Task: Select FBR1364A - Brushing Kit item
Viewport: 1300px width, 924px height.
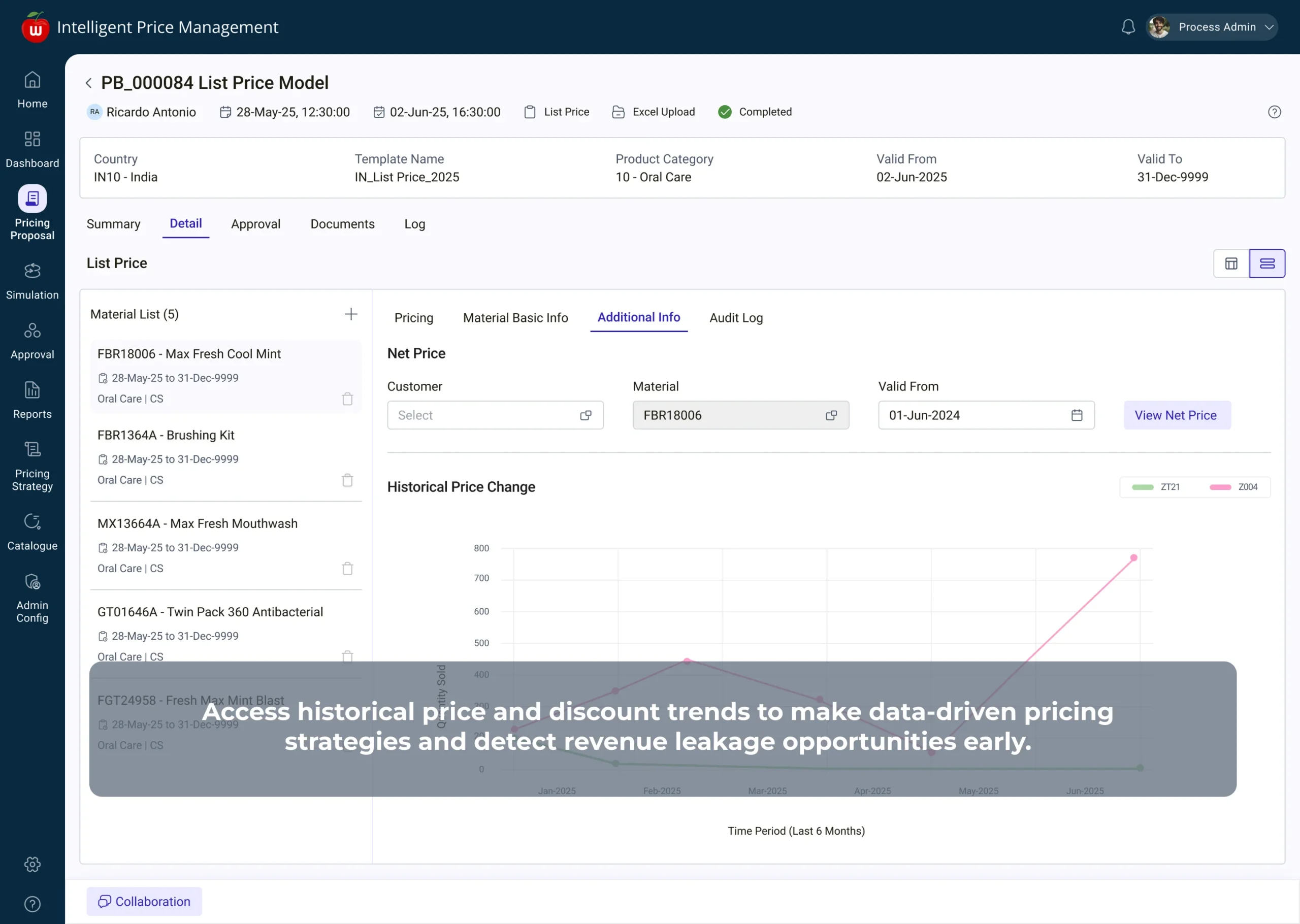Action: (225, 457)
